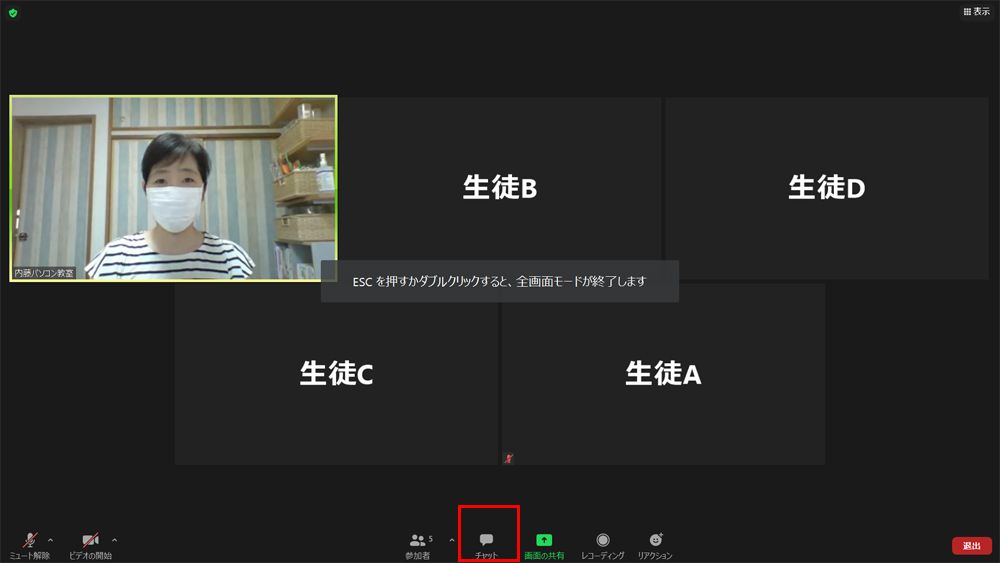
Task: Open 表示 view layout menu
Action: click(976, 11)
